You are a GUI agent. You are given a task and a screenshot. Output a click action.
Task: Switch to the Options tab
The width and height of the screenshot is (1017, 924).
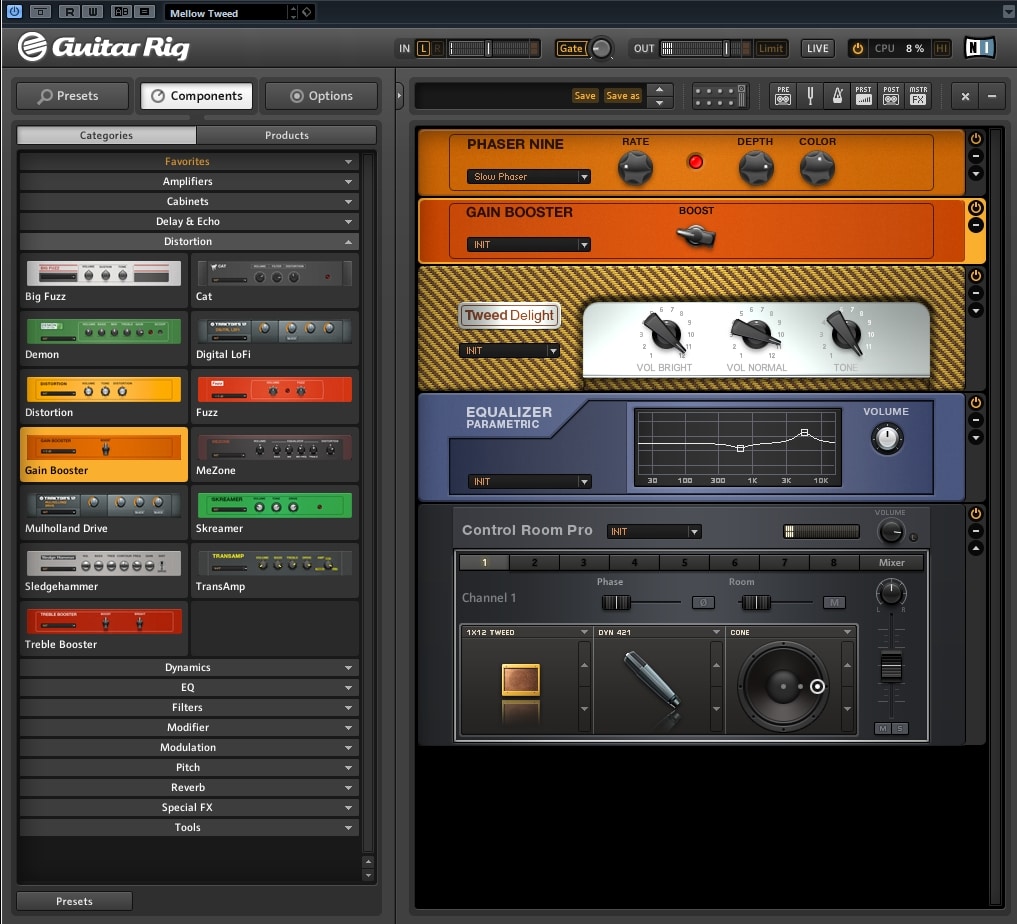tap(322, 96)
